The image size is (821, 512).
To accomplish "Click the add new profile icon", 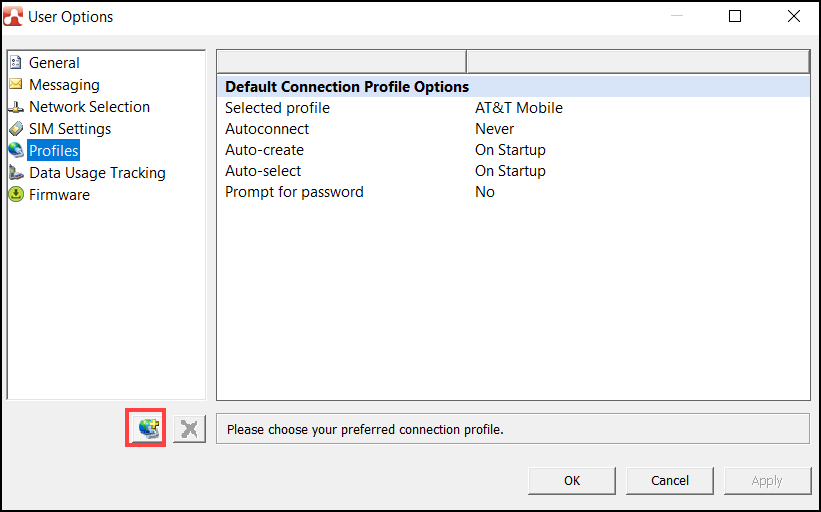I will [149, 429].
